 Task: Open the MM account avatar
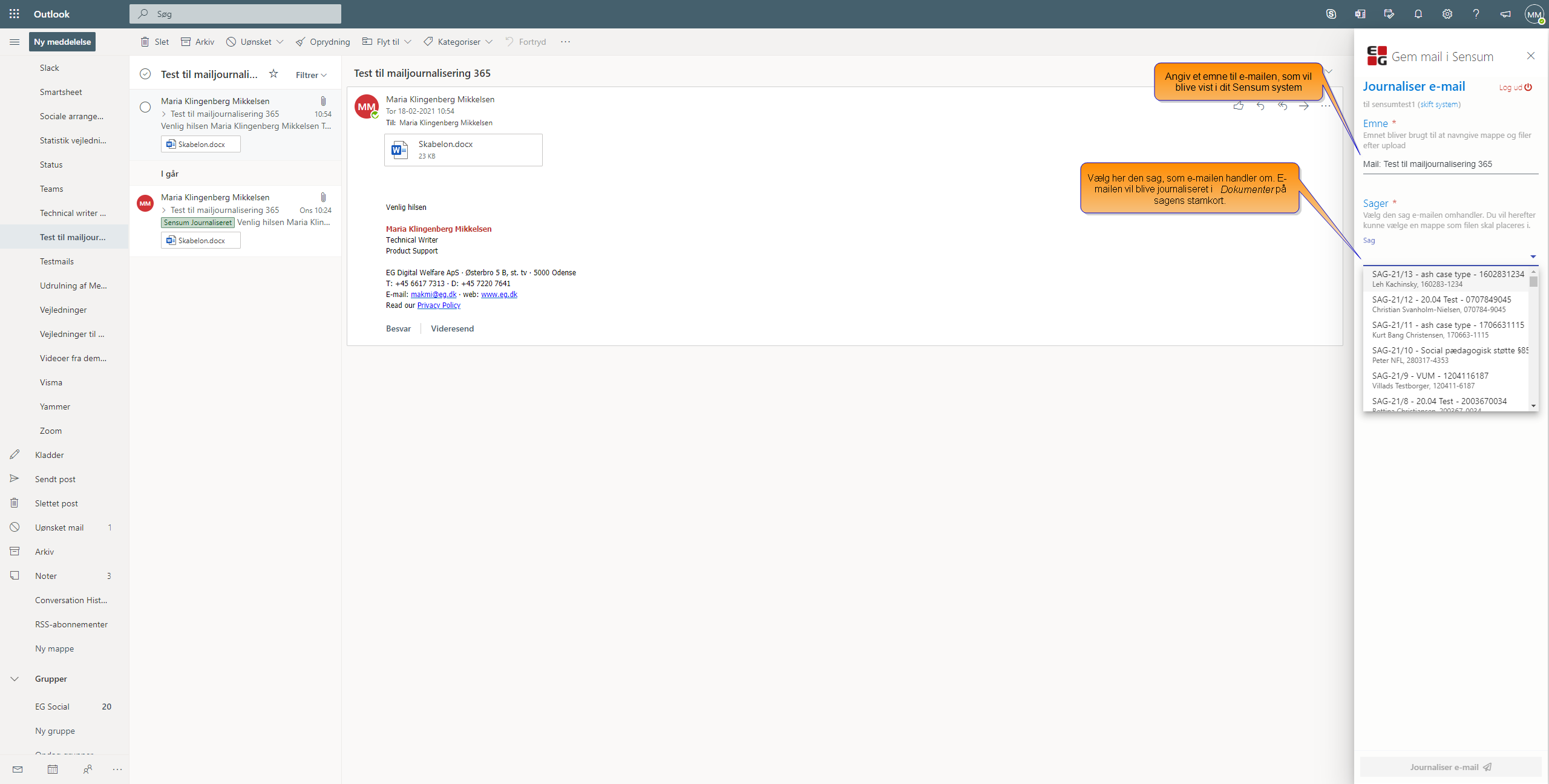(1534, 14)
